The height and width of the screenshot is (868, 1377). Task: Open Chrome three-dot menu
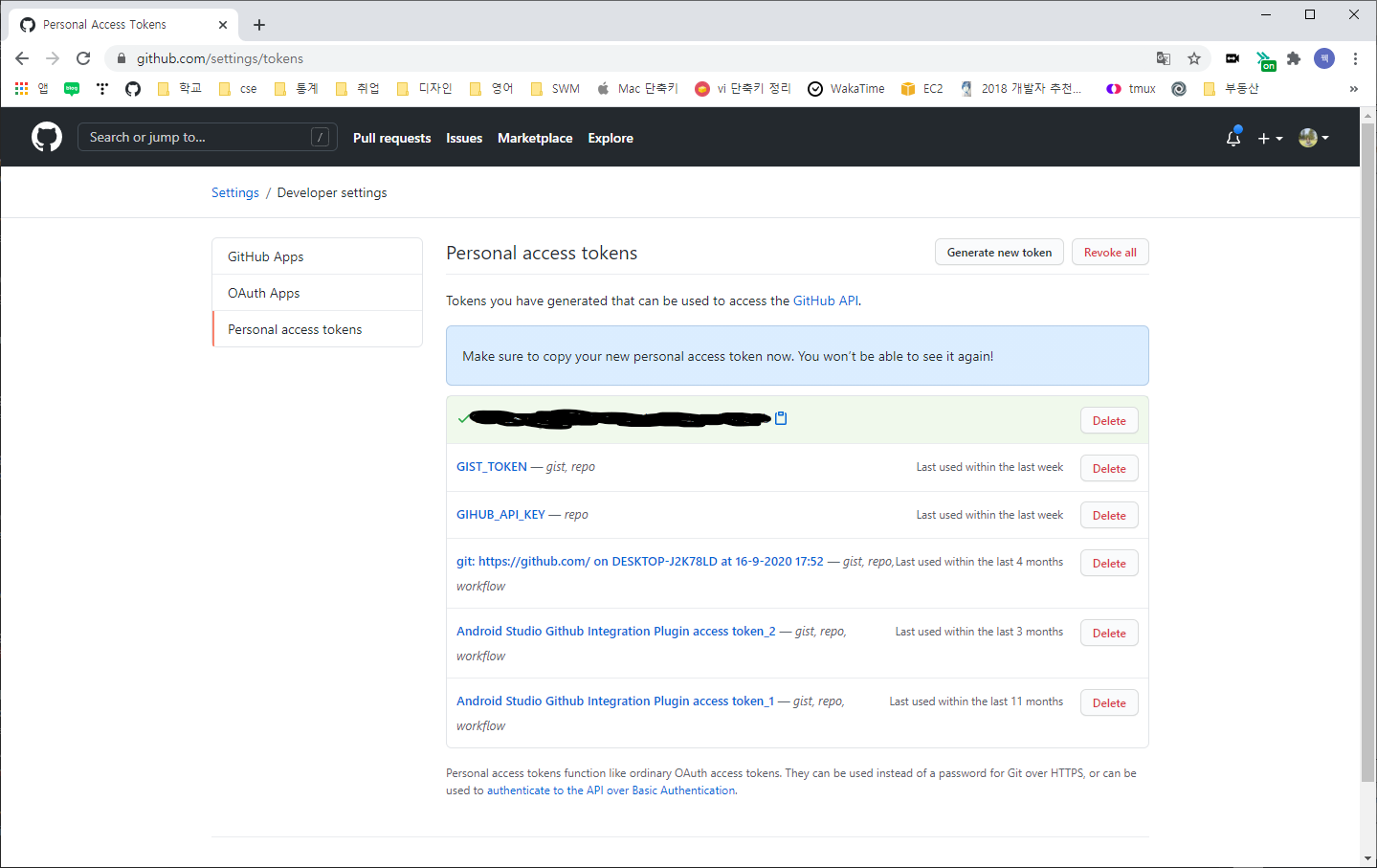click(1355, 58)
